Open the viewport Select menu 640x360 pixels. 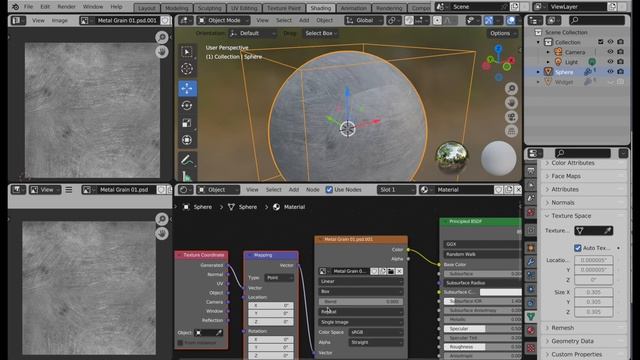coord(284,20)
